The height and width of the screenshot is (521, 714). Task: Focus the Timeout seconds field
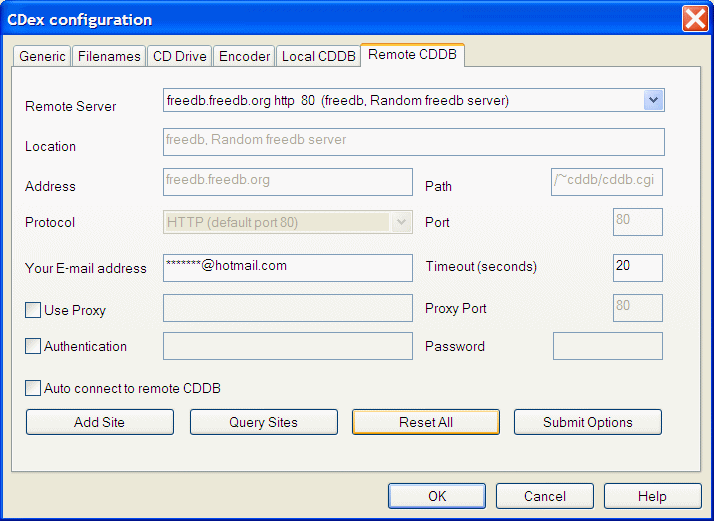tap(637, 267)
